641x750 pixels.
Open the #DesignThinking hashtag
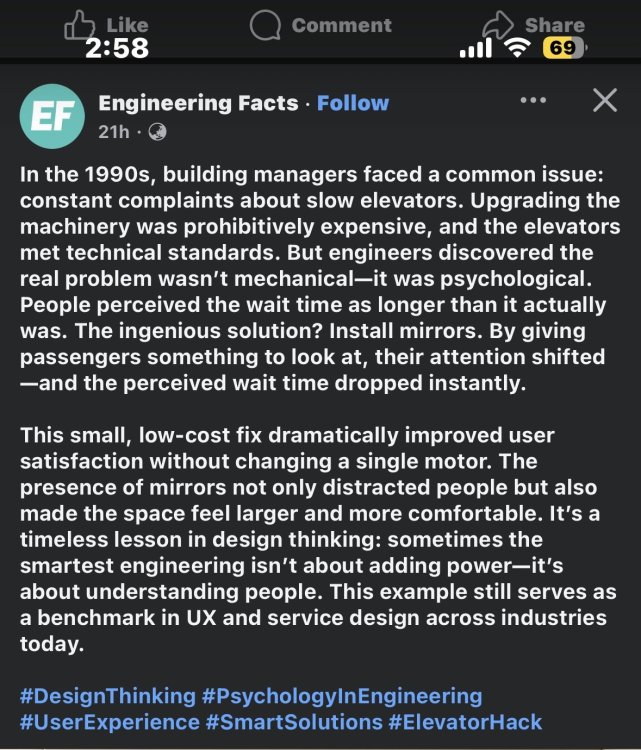(108, 695)
